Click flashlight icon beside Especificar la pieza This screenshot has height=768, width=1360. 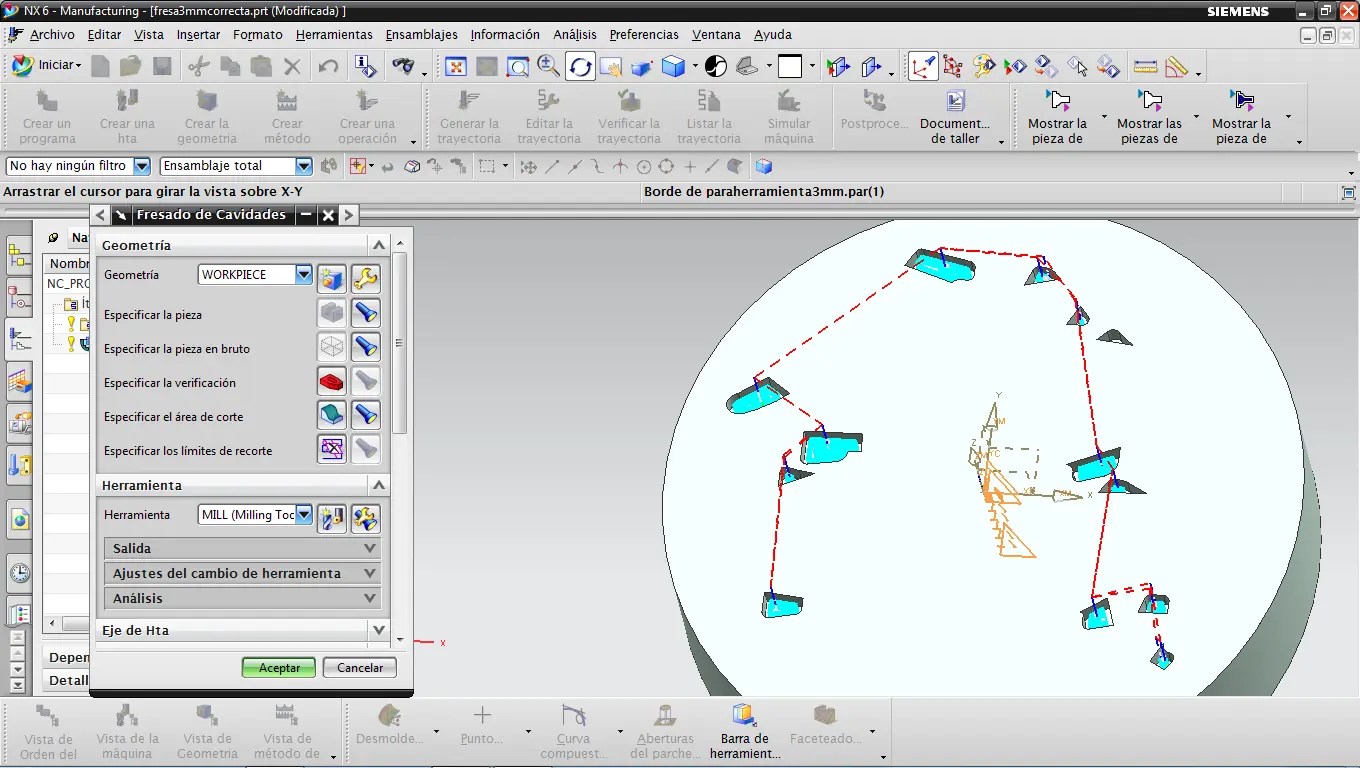click(366, 314)
